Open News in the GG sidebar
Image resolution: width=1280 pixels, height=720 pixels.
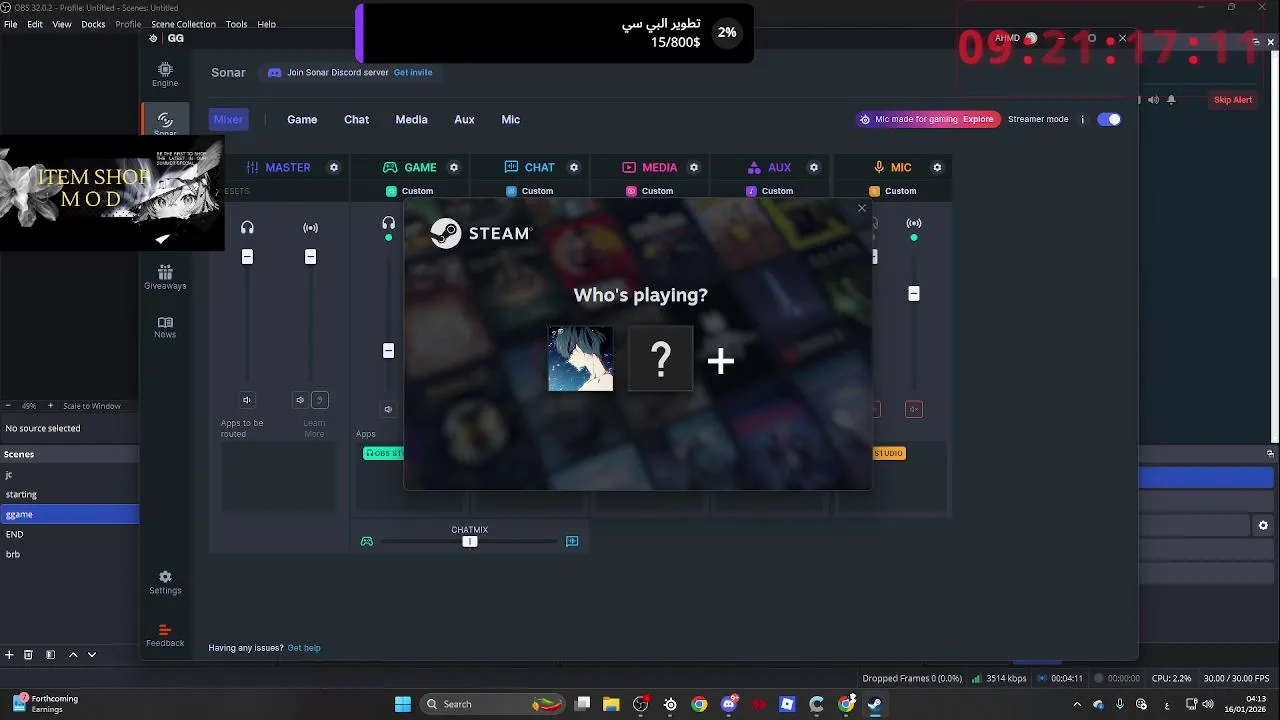coord(165,327)
